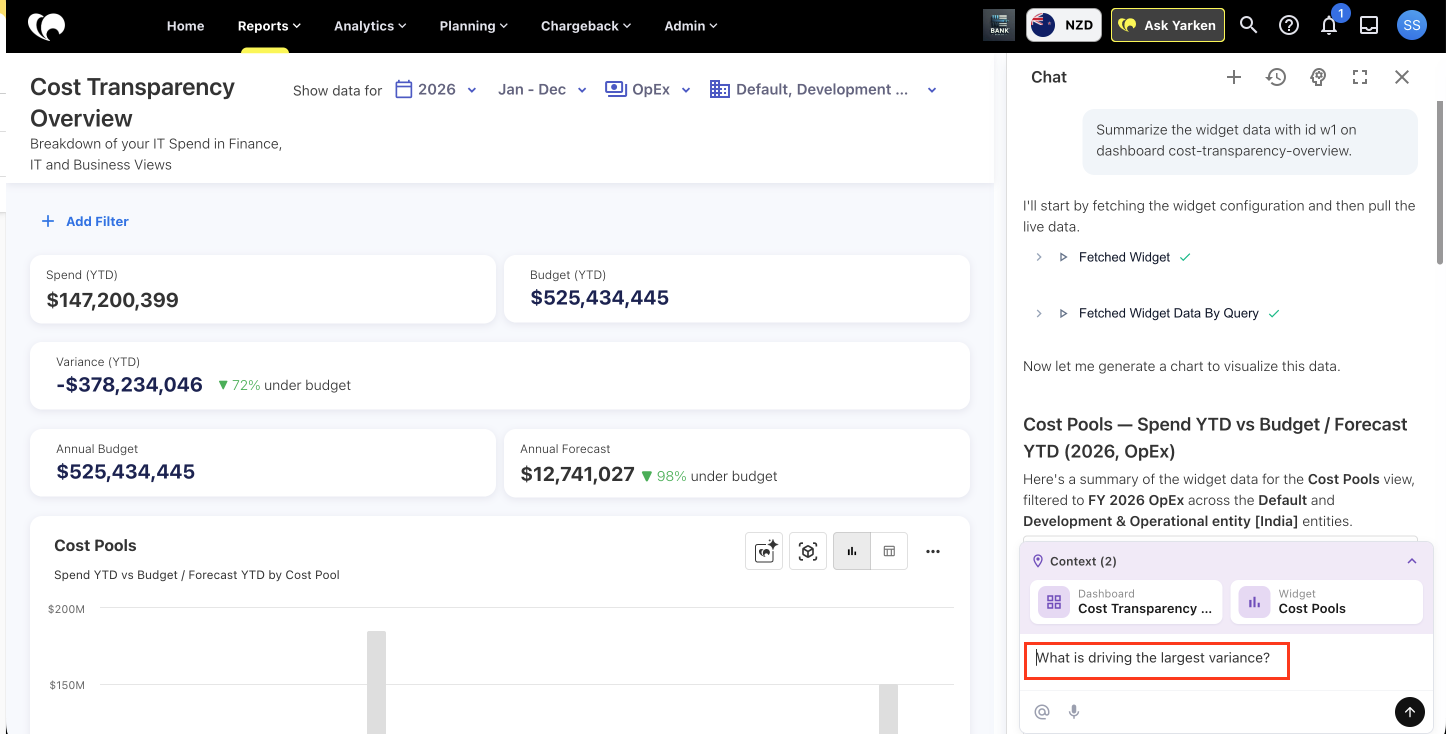
Task: Click the AI image insight icon on Cost Pools
Action: tap(764, 551)
